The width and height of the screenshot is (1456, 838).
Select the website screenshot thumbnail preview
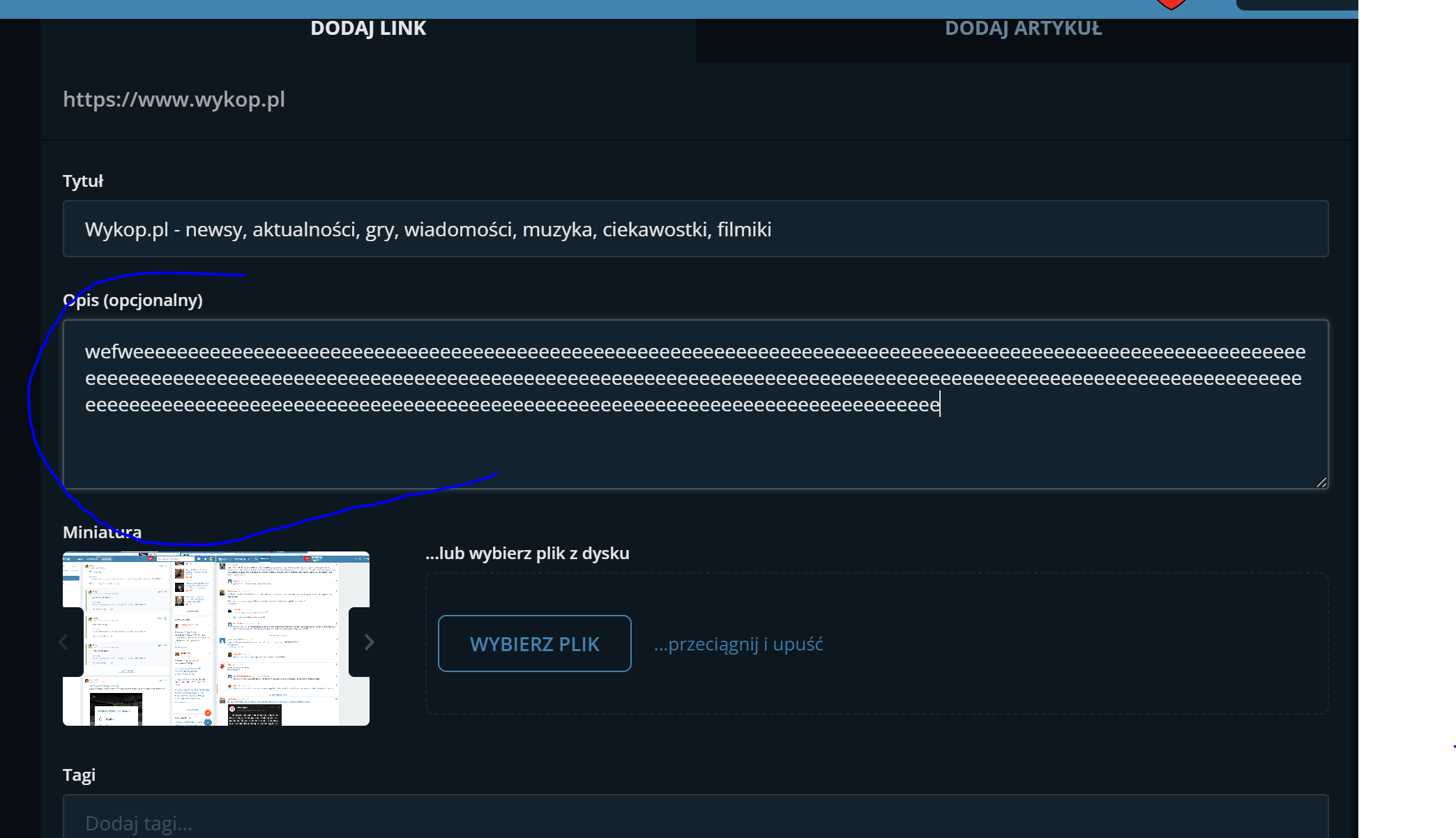coord(216,639)
